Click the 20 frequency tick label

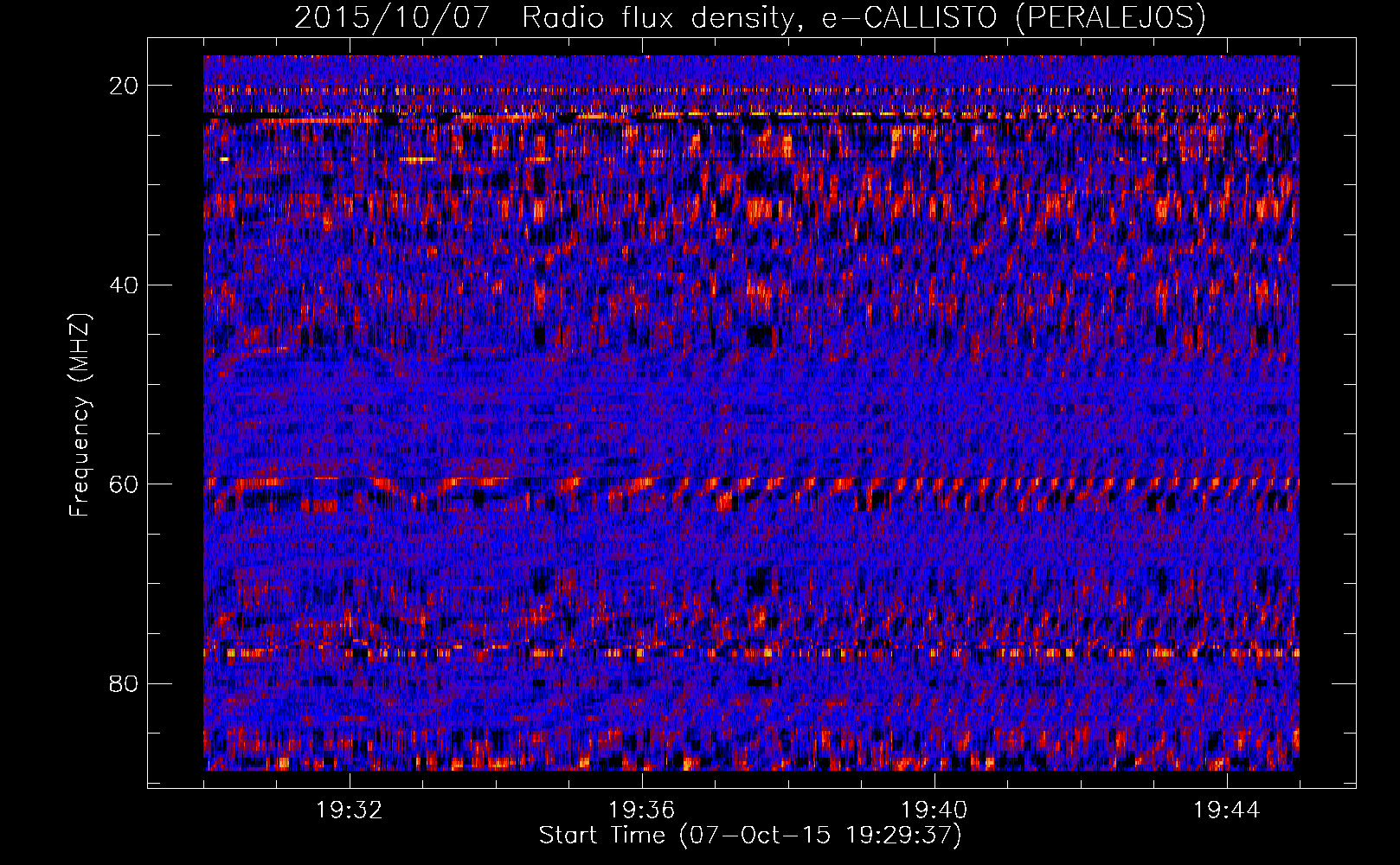(125, 86)
